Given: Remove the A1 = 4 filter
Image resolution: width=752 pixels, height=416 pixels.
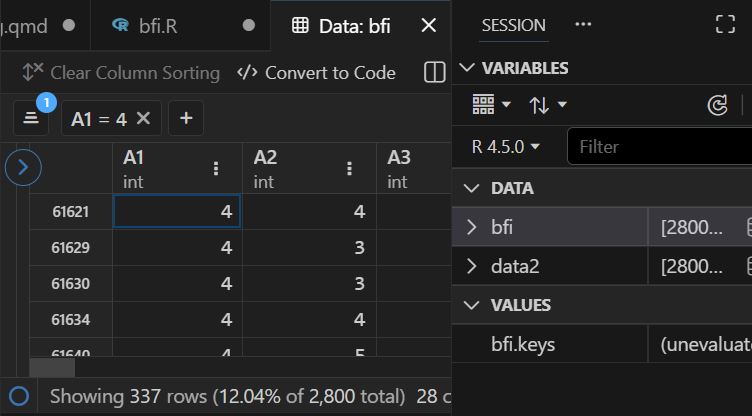Looking at the screenshot, I should tap(143, 118).
